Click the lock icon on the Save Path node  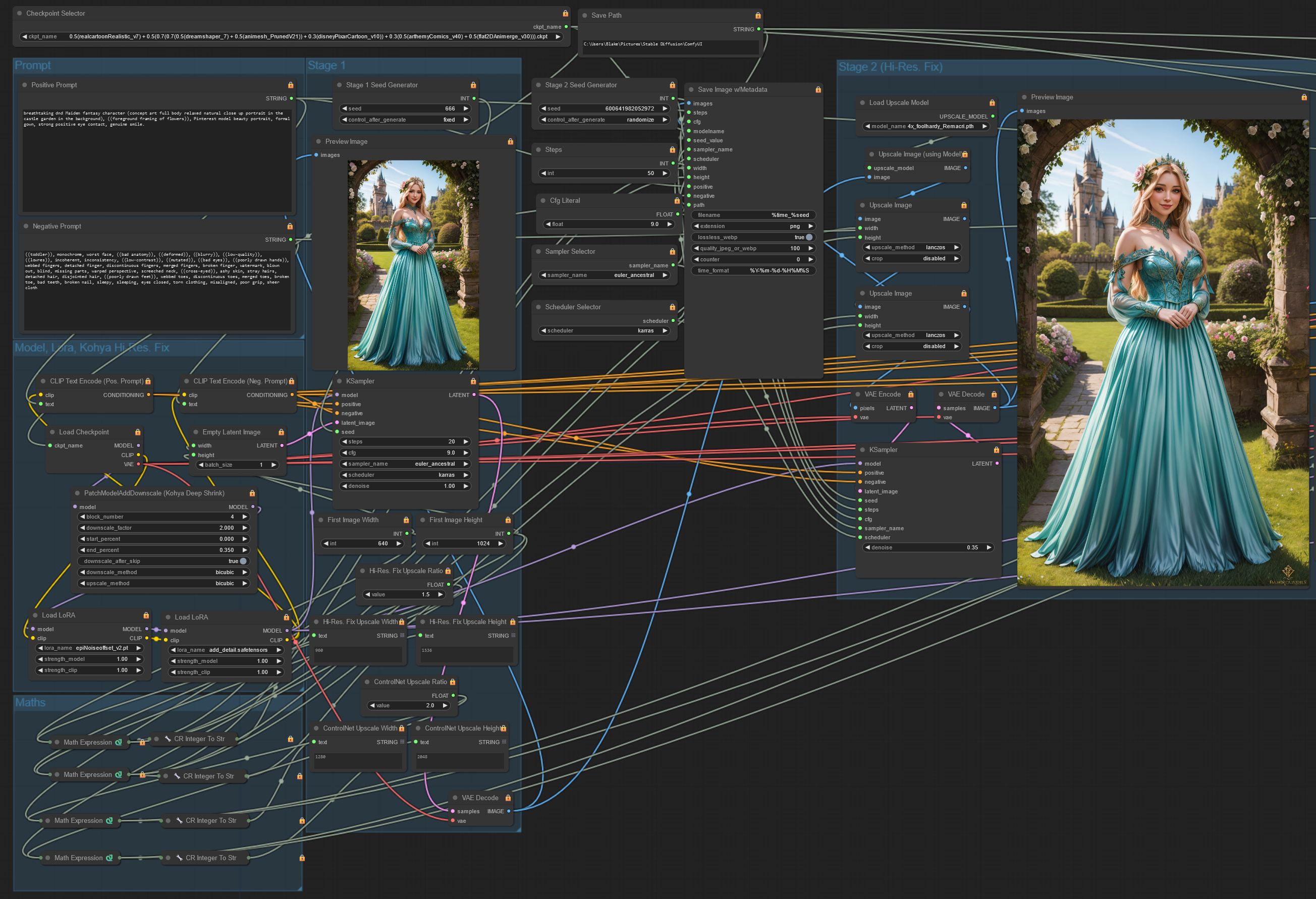(x=758, y=15)
